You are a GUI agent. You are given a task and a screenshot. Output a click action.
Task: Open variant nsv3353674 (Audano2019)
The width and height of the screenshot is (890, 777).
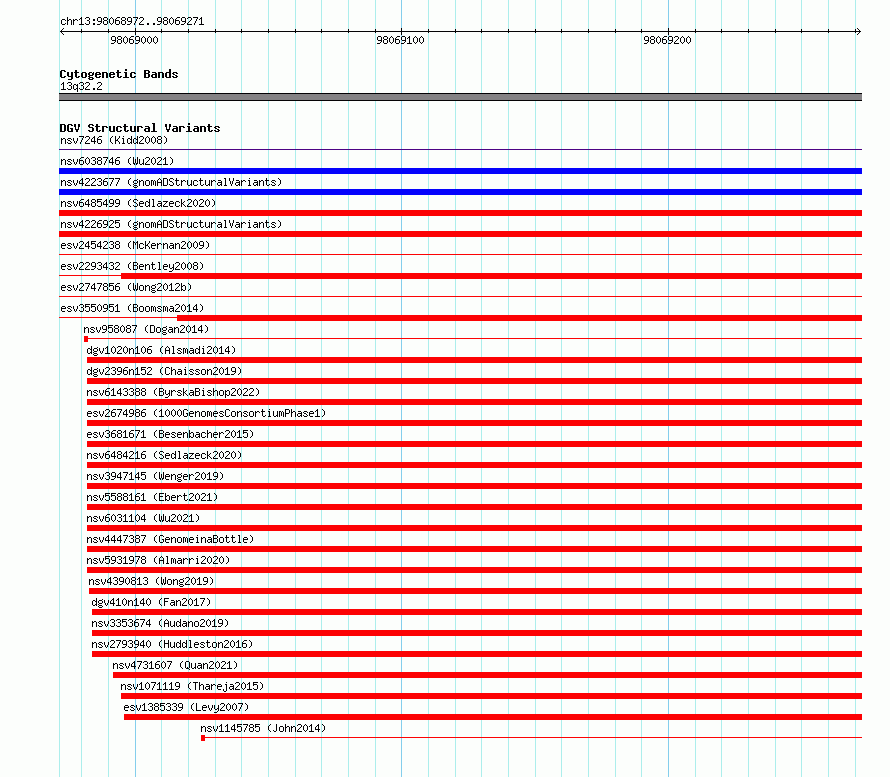tap(160, 623)
